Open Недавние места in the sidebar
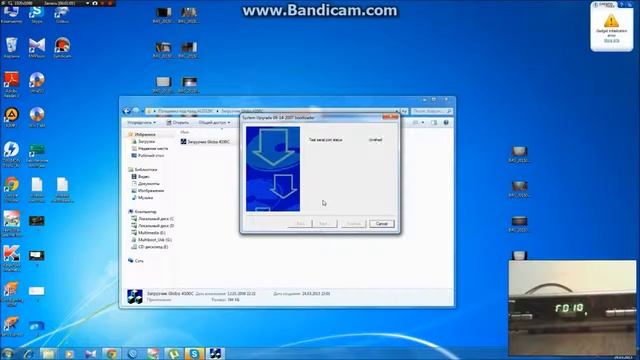Image resolution: width=640 pixels, height=360 pixels. [149, 149]
